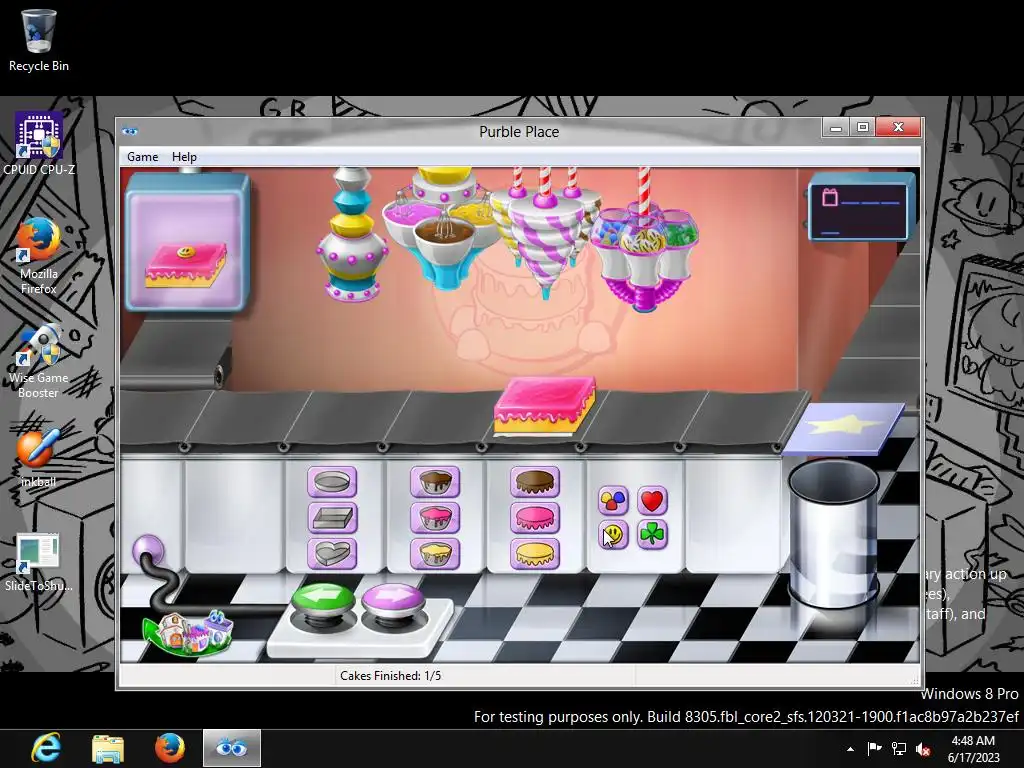Click the target cake order display screen
The image size is (1024, 768).
tap(187, 241)
